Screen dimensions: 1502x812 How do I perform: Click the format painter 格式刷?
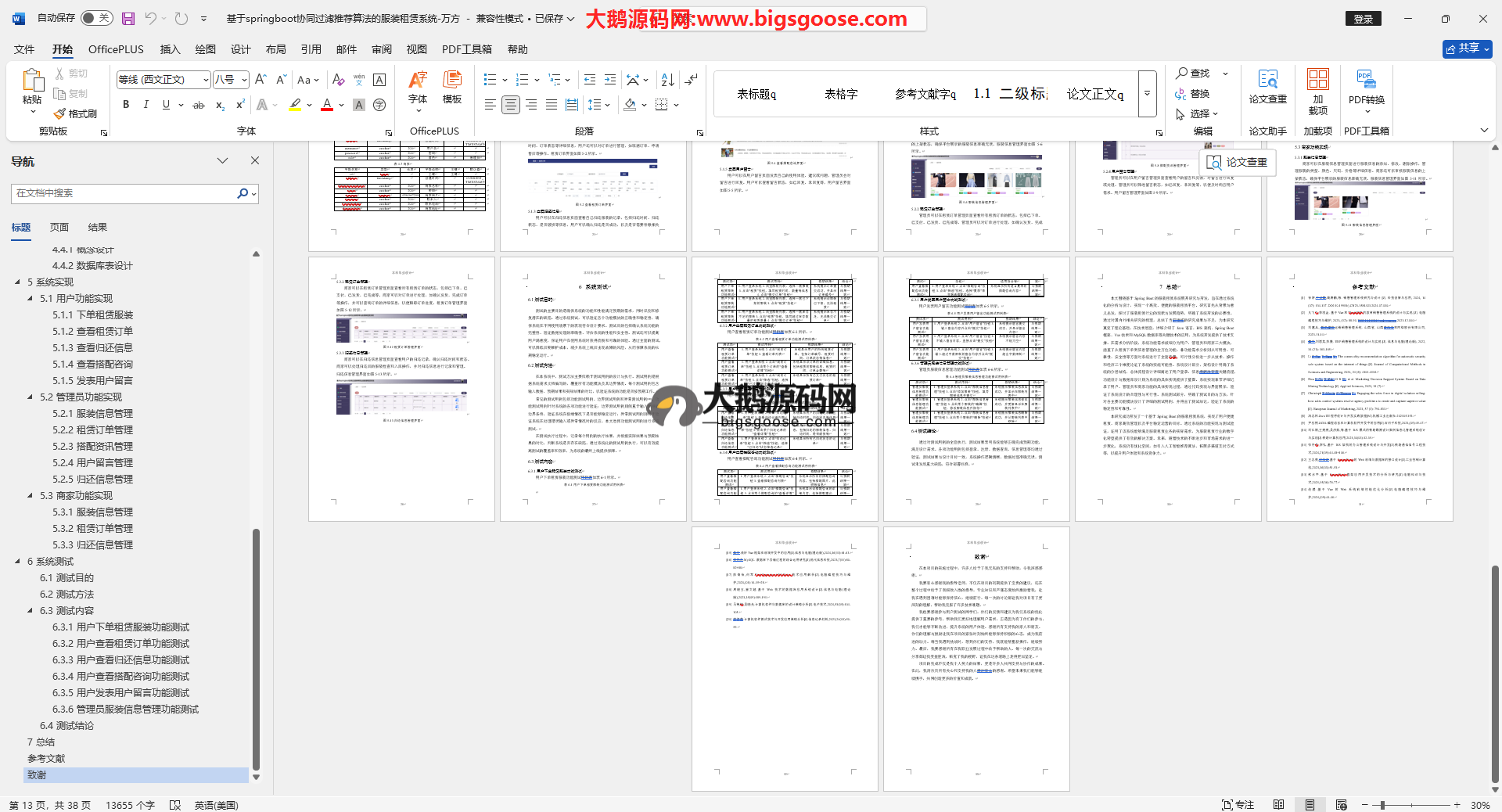(x=76, y=114)
